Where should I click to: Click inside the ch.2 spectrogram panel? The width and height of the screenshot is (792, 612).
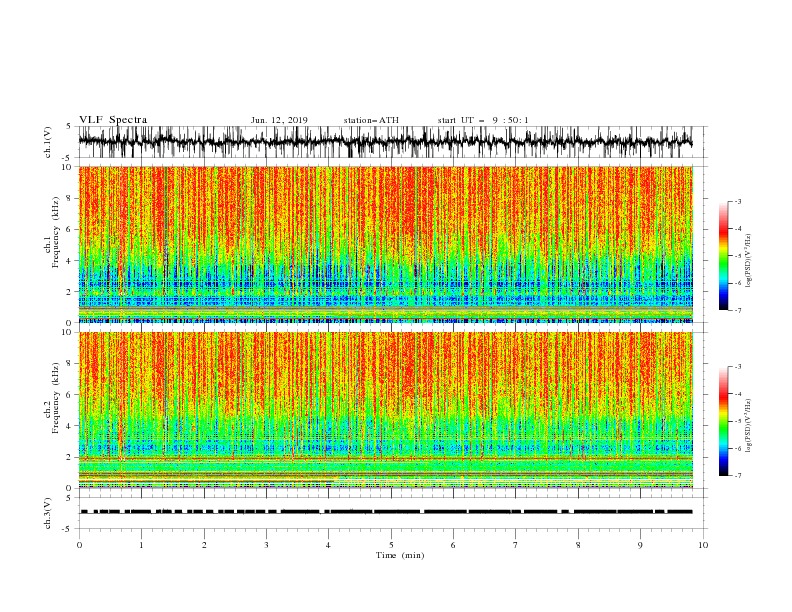385,410
